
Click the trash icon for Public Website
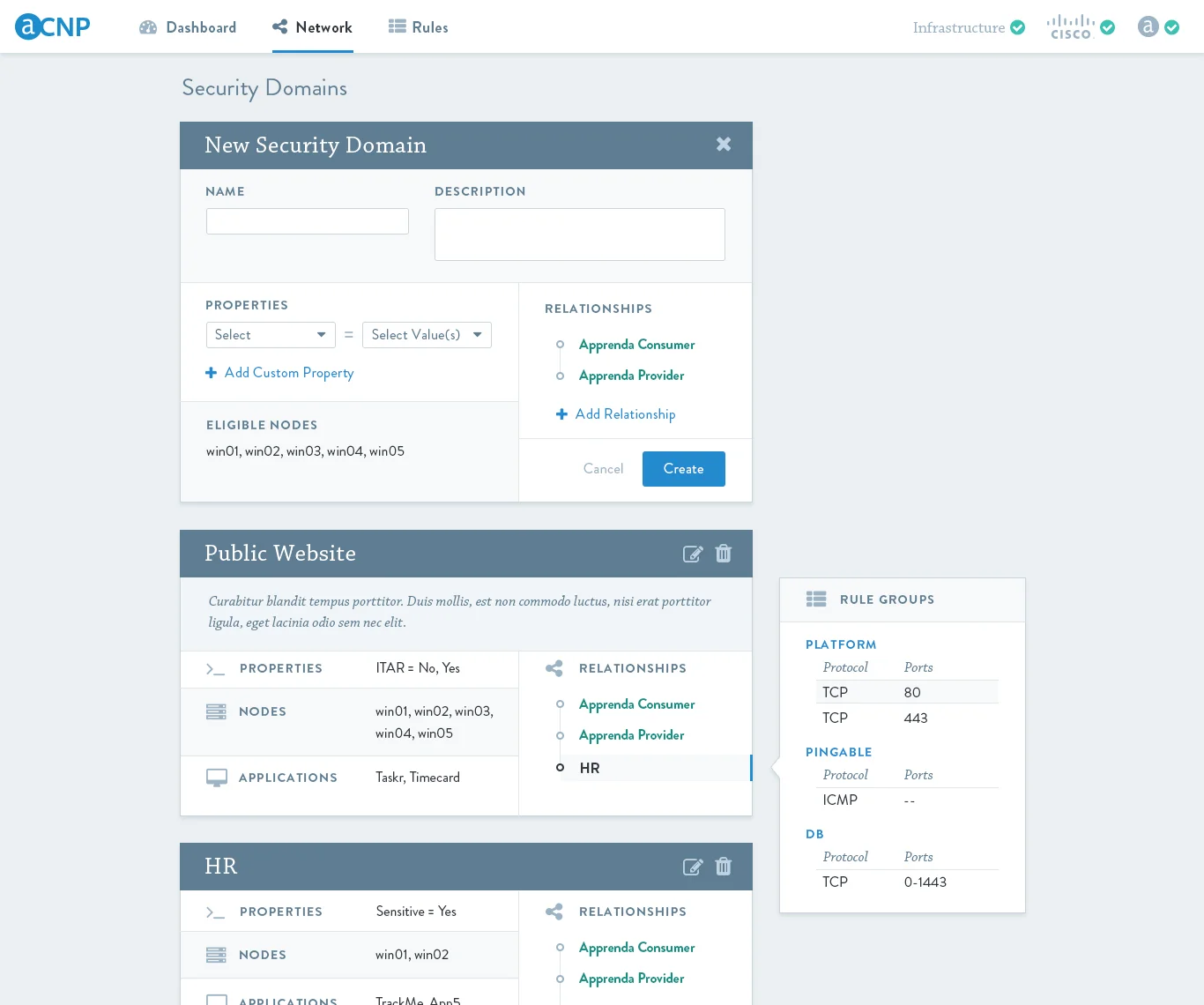(x=723, y=554)
